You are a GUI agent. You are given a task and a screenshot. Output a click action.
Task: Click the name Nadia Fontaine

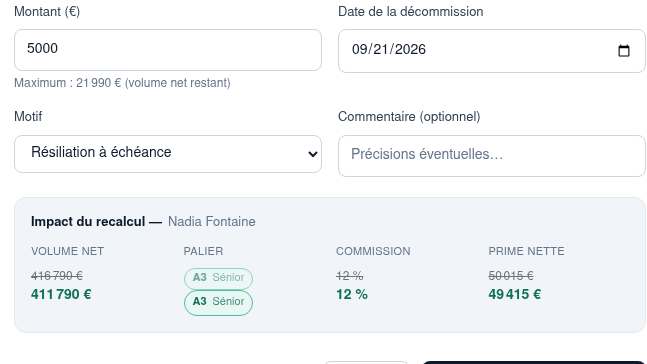212,222
